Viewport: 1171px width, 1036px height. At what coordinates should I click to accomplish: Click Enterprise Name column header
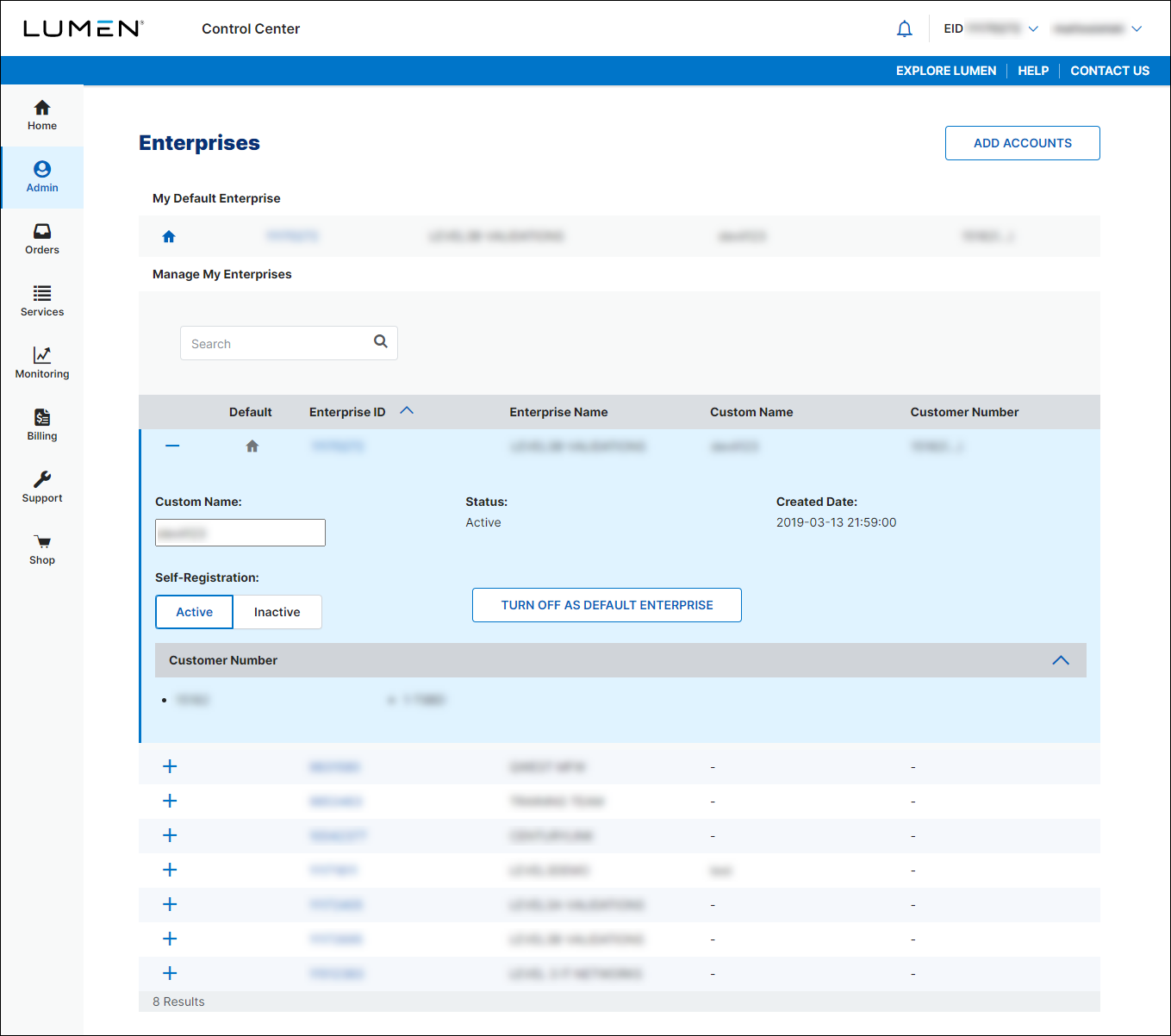558,412
